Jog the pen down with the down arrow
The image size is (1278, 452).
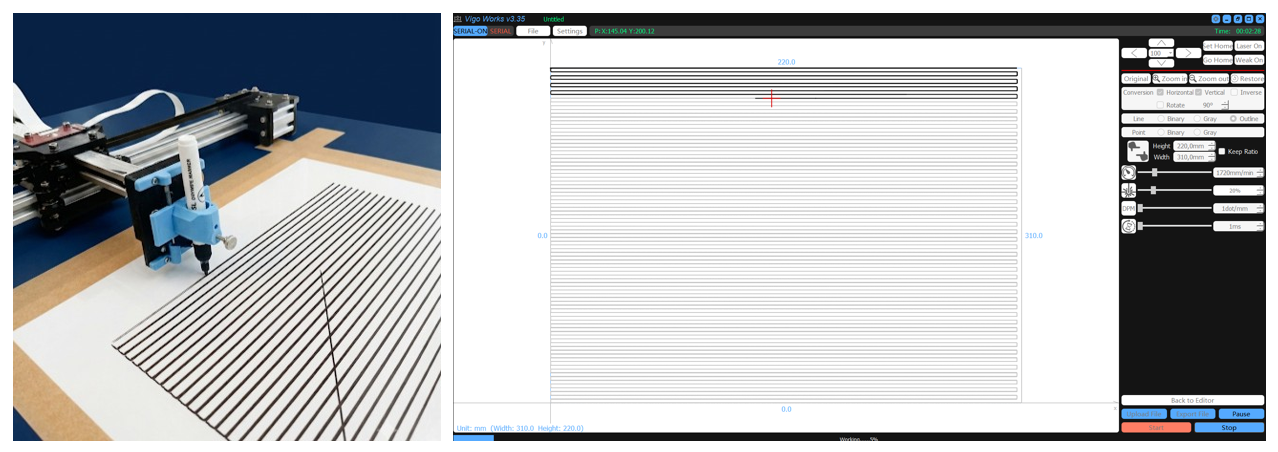tap(1161, 62)
